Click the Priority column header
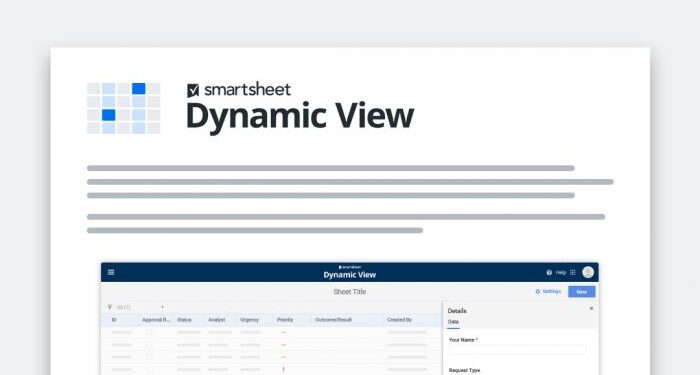The image size is (700, 375). pyautogui.click(x=285, y=320)
